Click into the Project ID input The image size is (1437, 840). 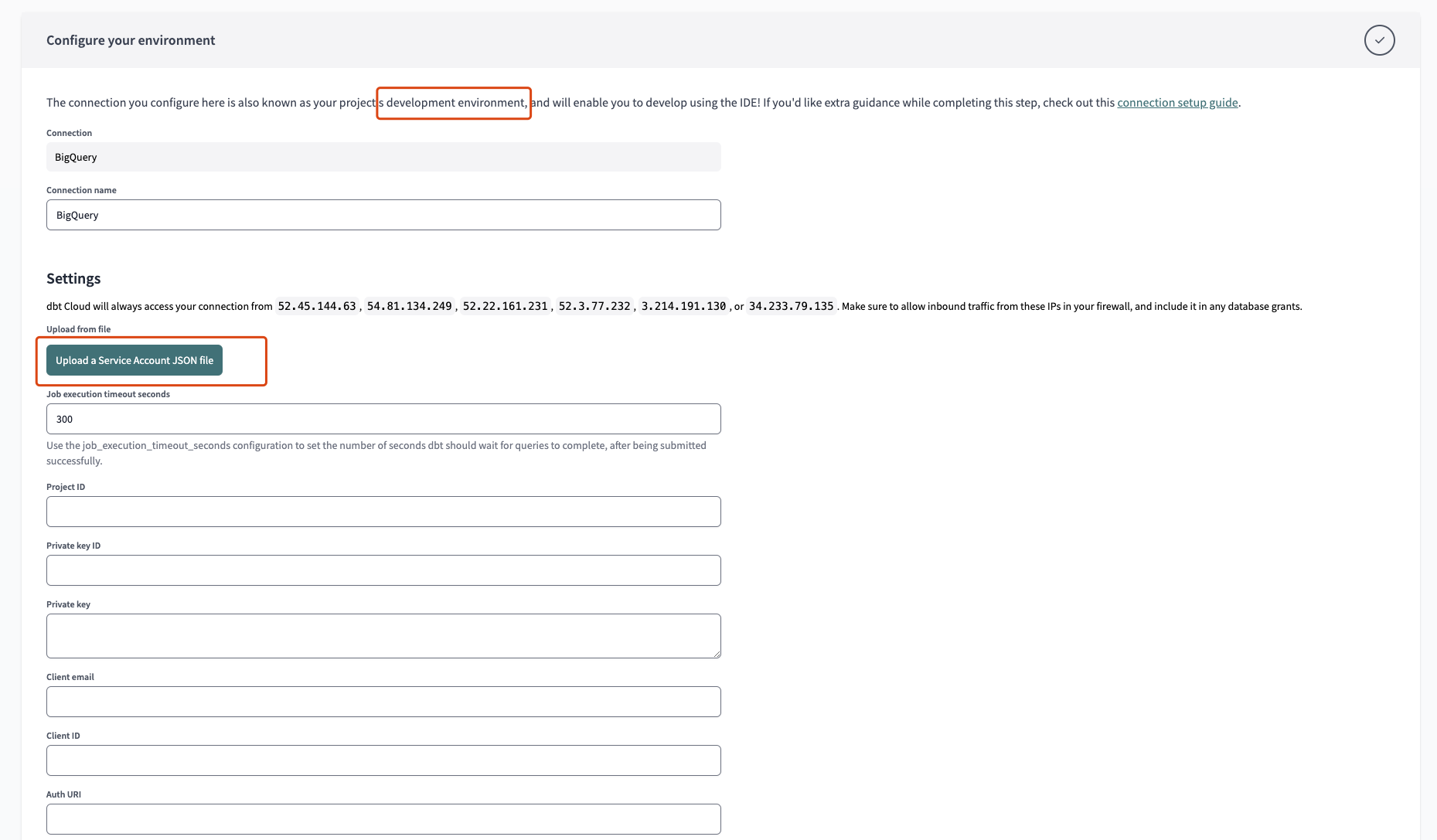click(x=383, y=512)
